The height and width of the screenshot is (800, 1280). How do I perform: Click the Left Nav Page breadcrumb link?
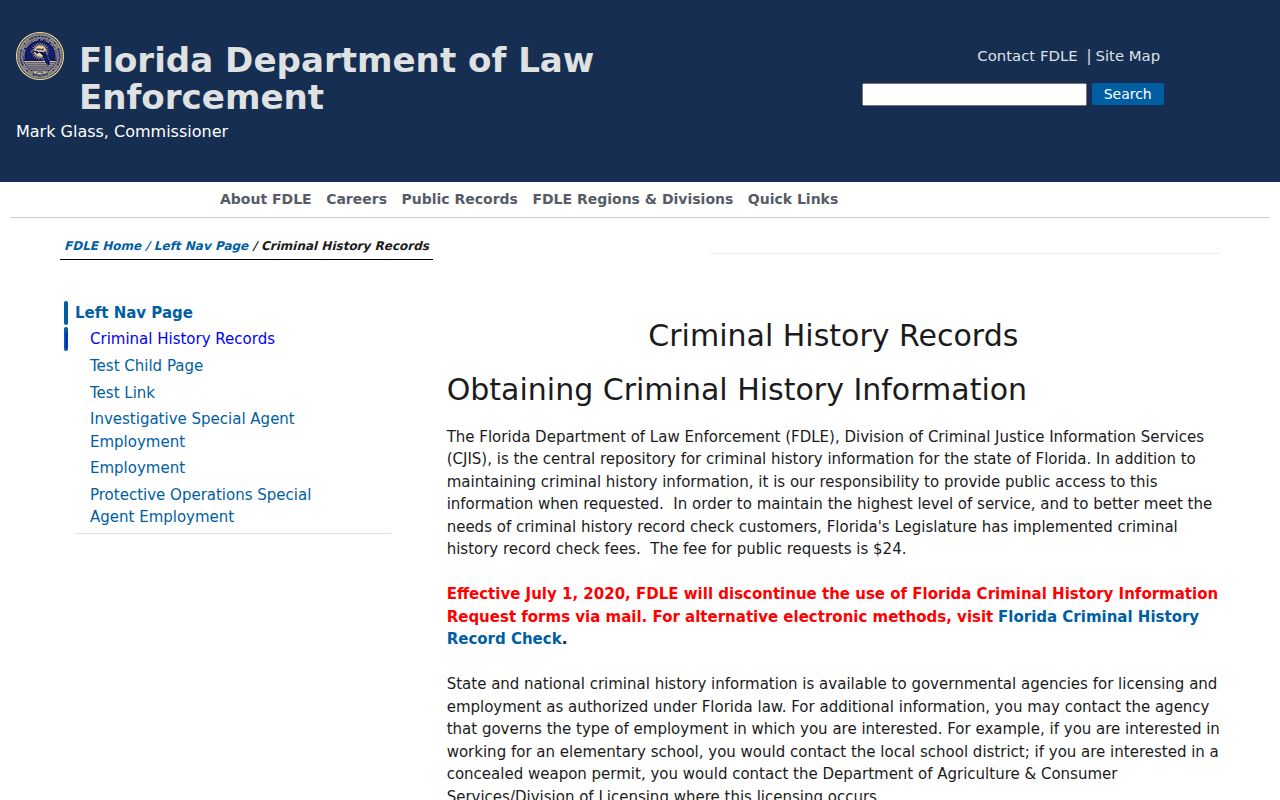[202, 246]
